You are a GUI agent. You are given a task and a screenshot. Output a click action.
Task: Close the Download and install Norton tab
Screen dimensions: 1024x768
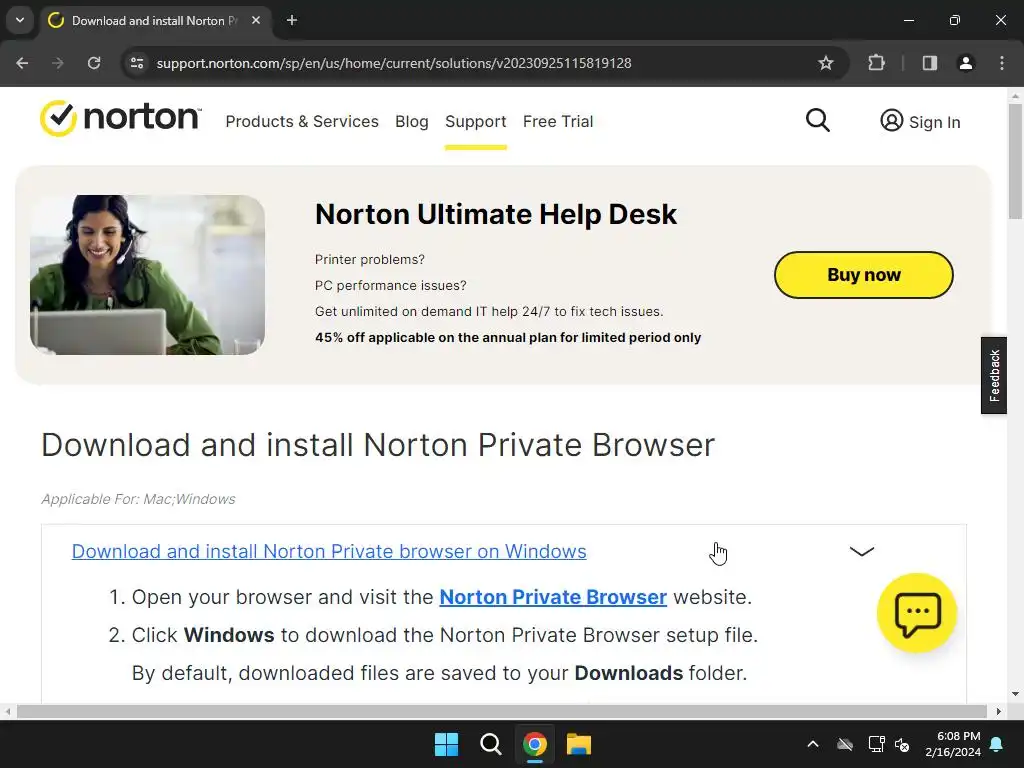[256, 20]
